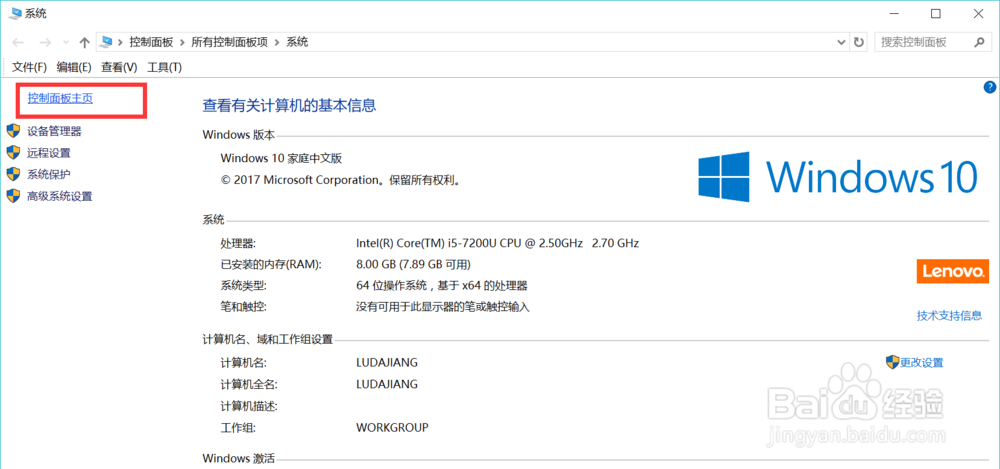Open the 文件(F) menu
The height and width of the screenshot is (469, 1000).
pyautogui.click(x=30, y=67)
